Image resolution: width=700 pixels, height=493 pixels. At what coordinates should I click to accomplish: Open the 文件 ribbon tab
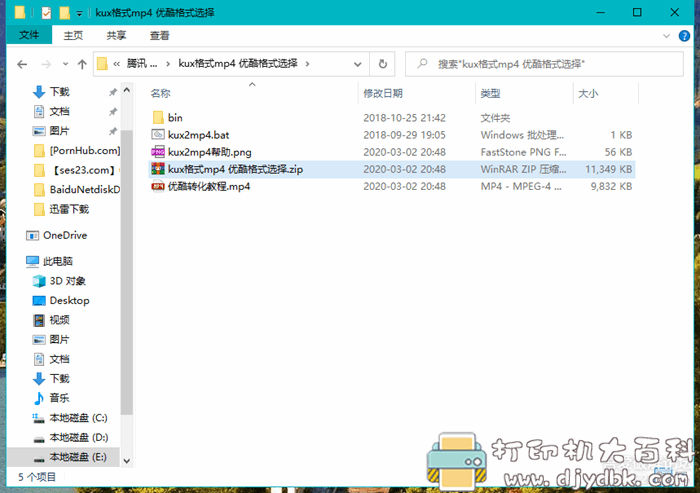pos(29,35)
